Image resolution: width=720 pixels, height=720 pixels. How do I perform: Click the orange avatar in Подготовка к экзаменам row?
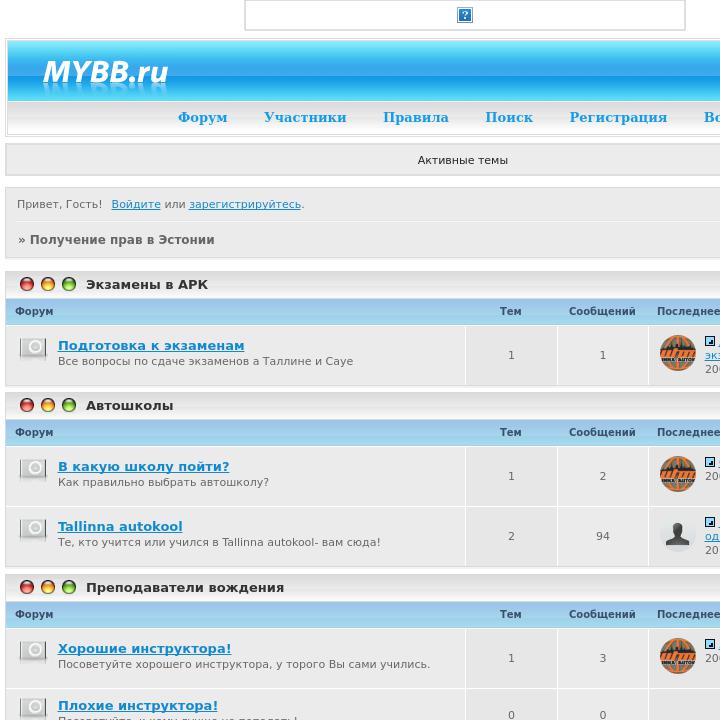678,353
